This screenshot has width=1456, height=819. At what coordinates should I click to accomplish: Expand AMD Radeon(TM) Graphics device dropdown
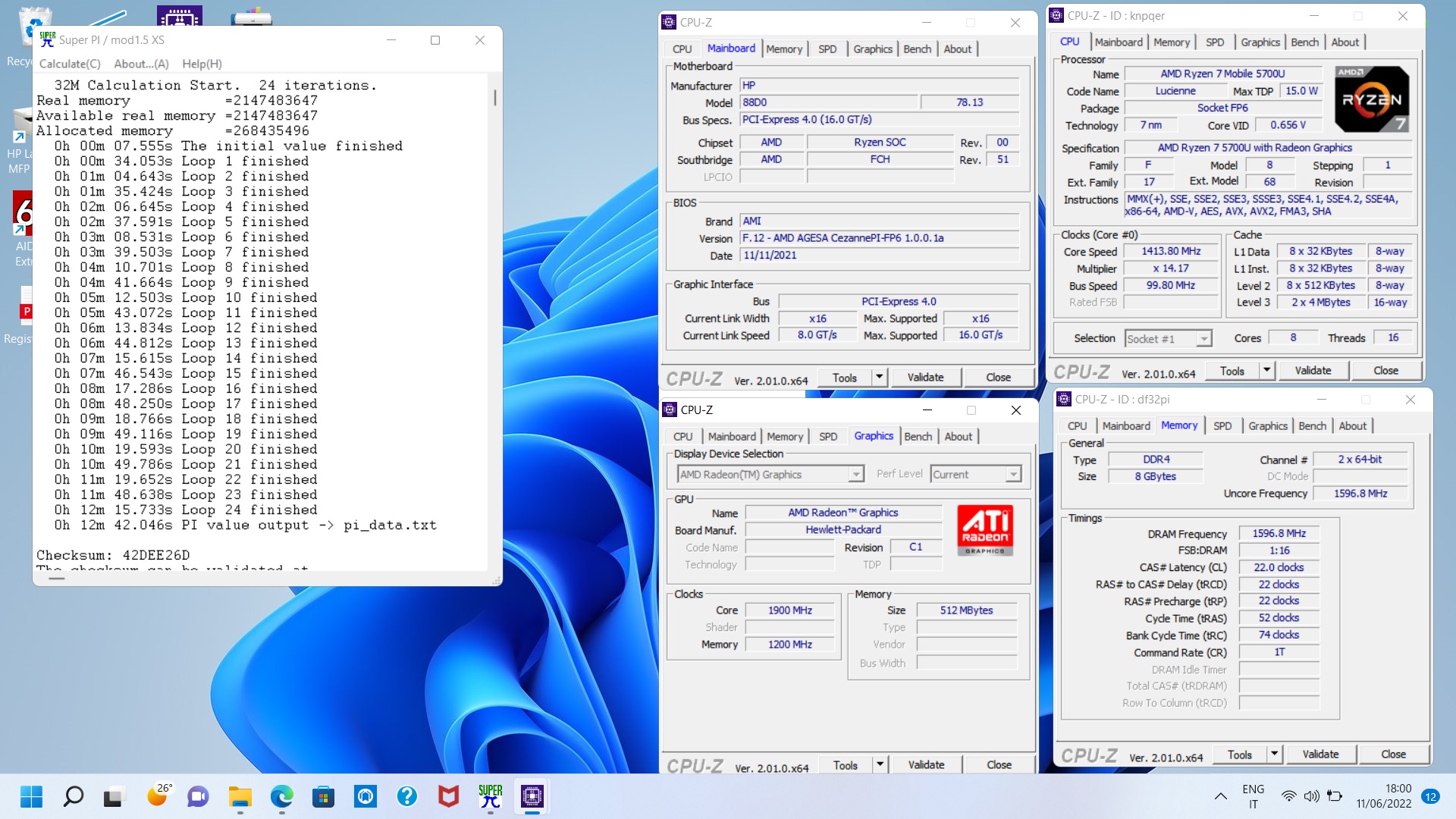[x=856, y=475]
